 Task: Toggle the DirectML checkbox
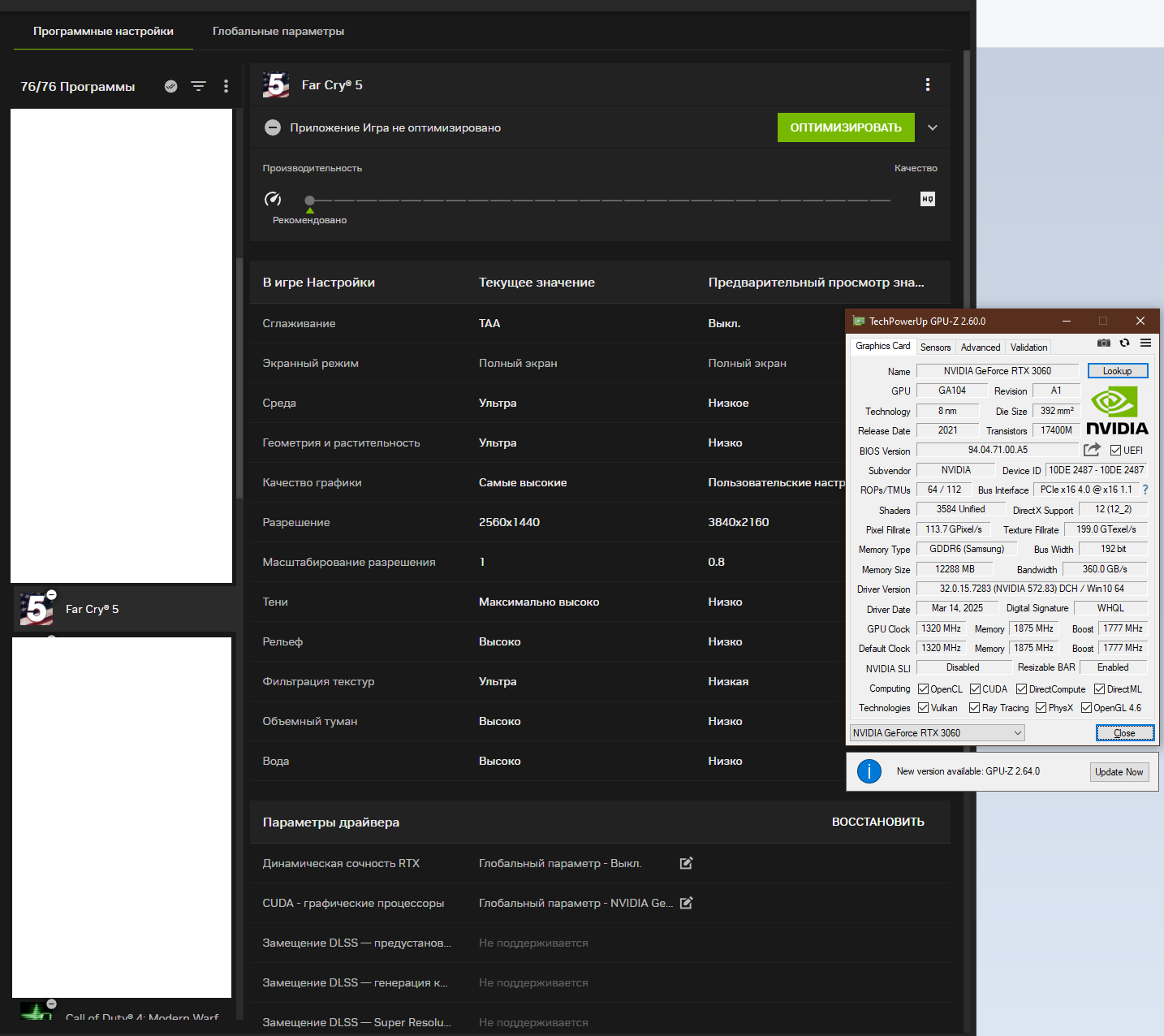pos(1099,689)
